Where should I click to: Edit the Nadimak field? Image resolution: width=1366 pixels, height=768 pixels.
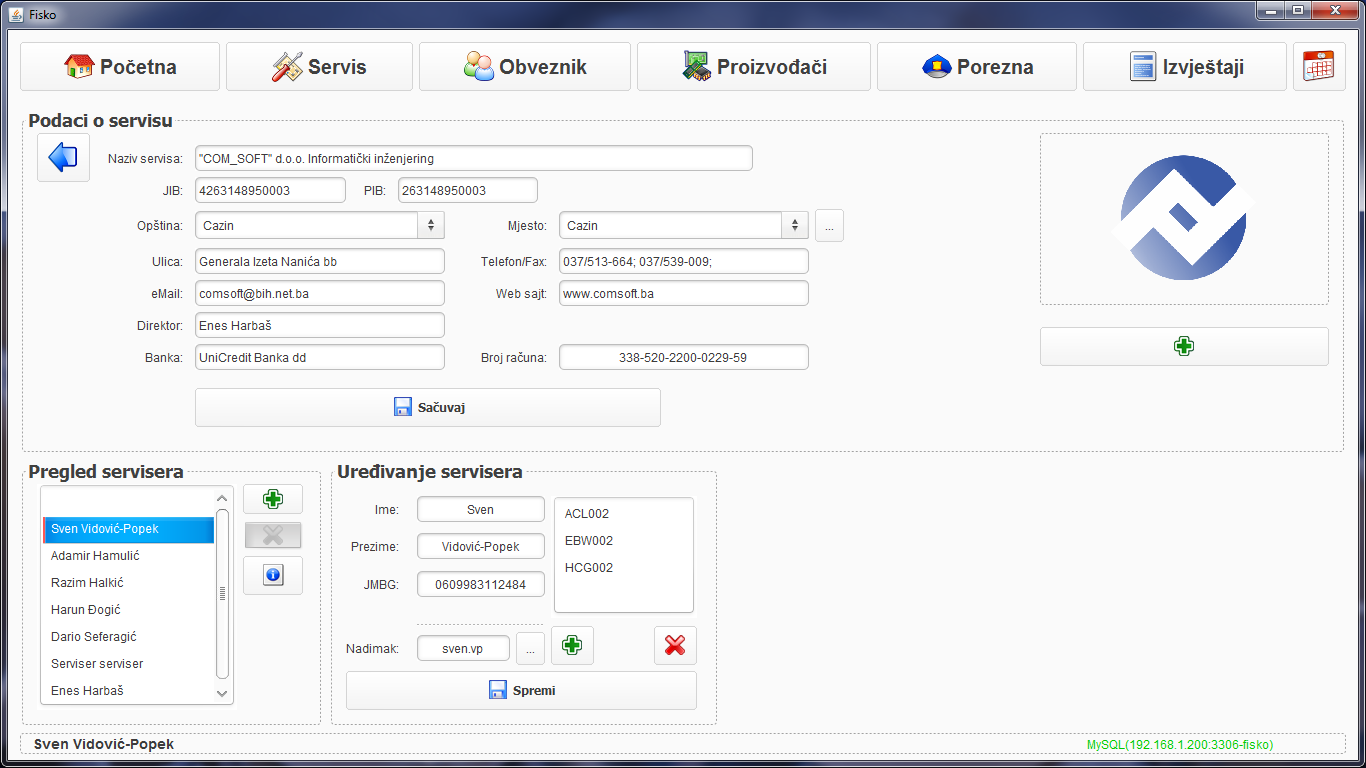[x=463, y=648]
